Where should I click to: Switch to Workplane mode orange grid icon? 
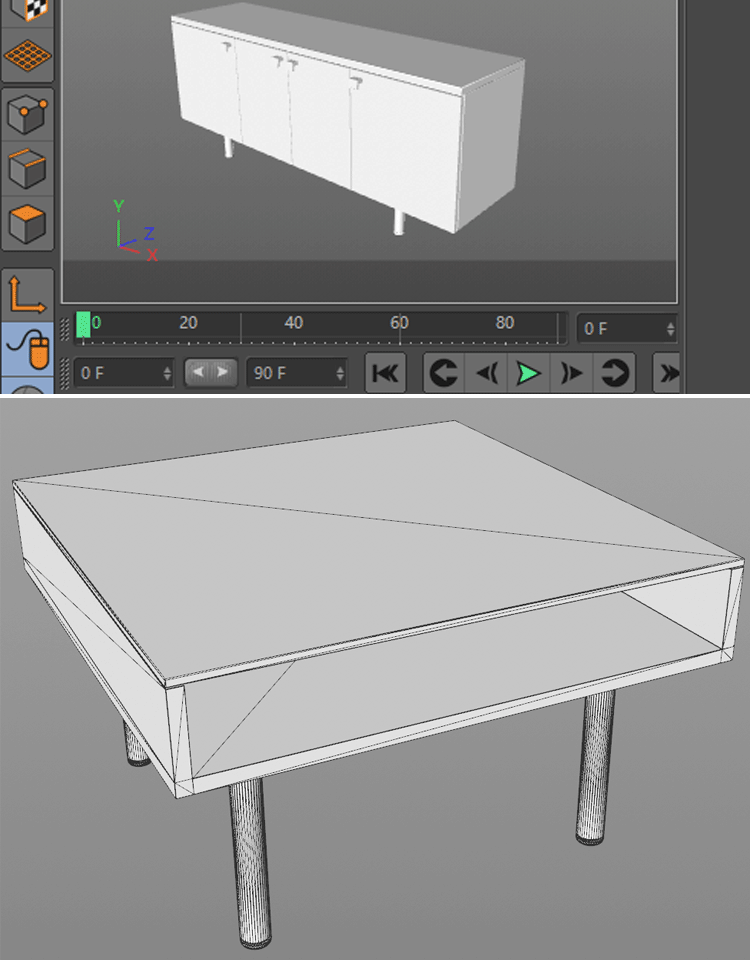click(x=27, y=55)
